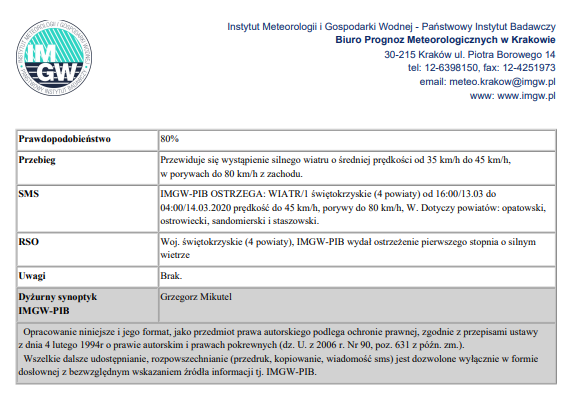The height and width of the screenshot is (418, 577).
Task: Select the Przebieg row label
Action: pyautogui.click(x=37, y=160)
